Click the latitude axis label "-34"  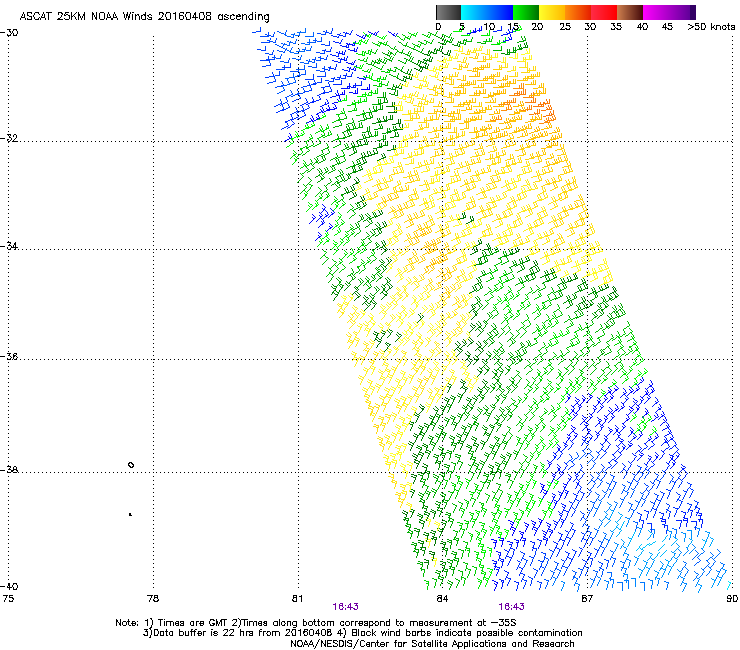pos(9,246)
